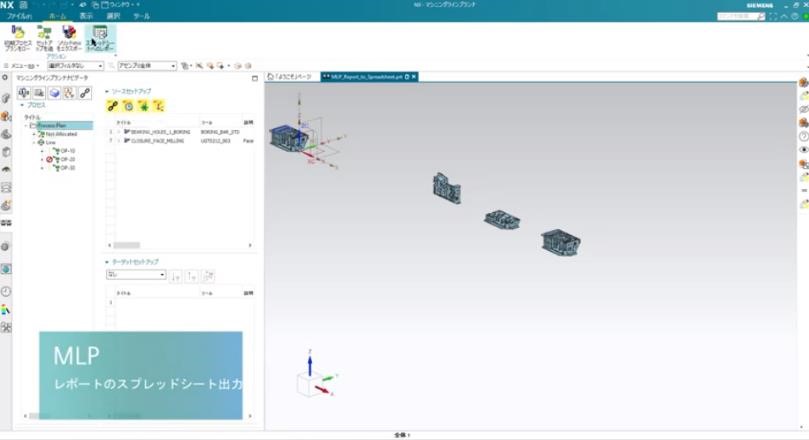Click the link chain icon in navigator toolbar
The height and width of the screenshot is (440, 809).
[85, 93]
